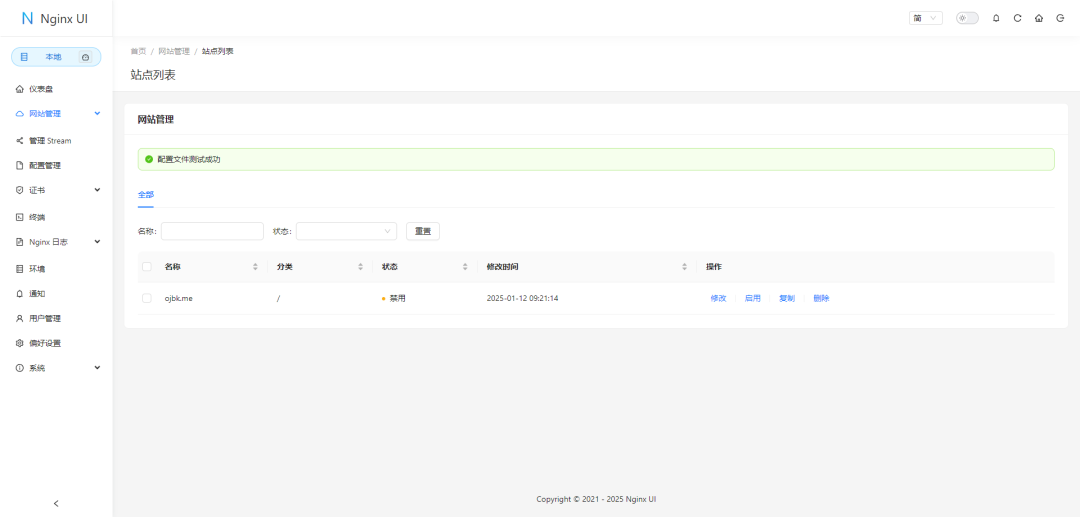The image size is (1080, 517).
Task: Click the 名称 name search input field
Action: (x=212, y=231)
